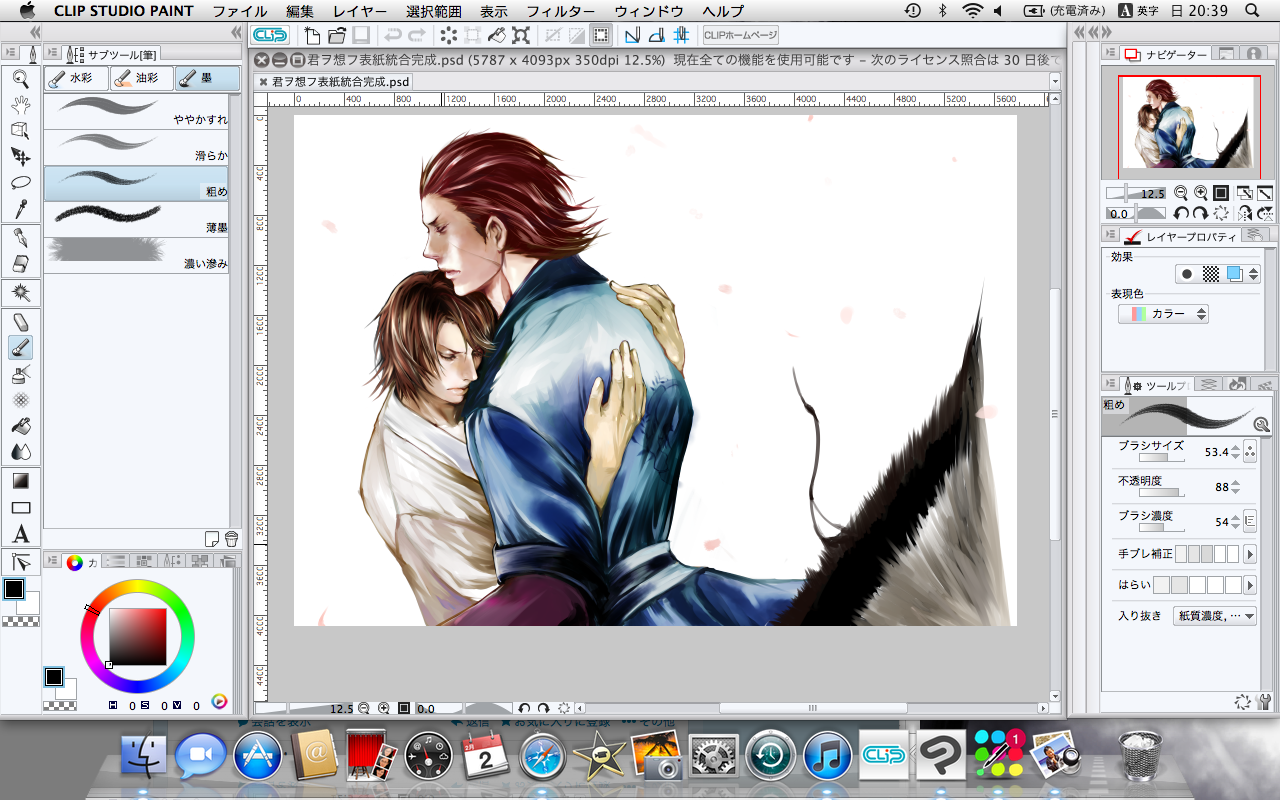Click the horizontal canvas scrollbar
1280x800 pixels.
coord(812,708)
